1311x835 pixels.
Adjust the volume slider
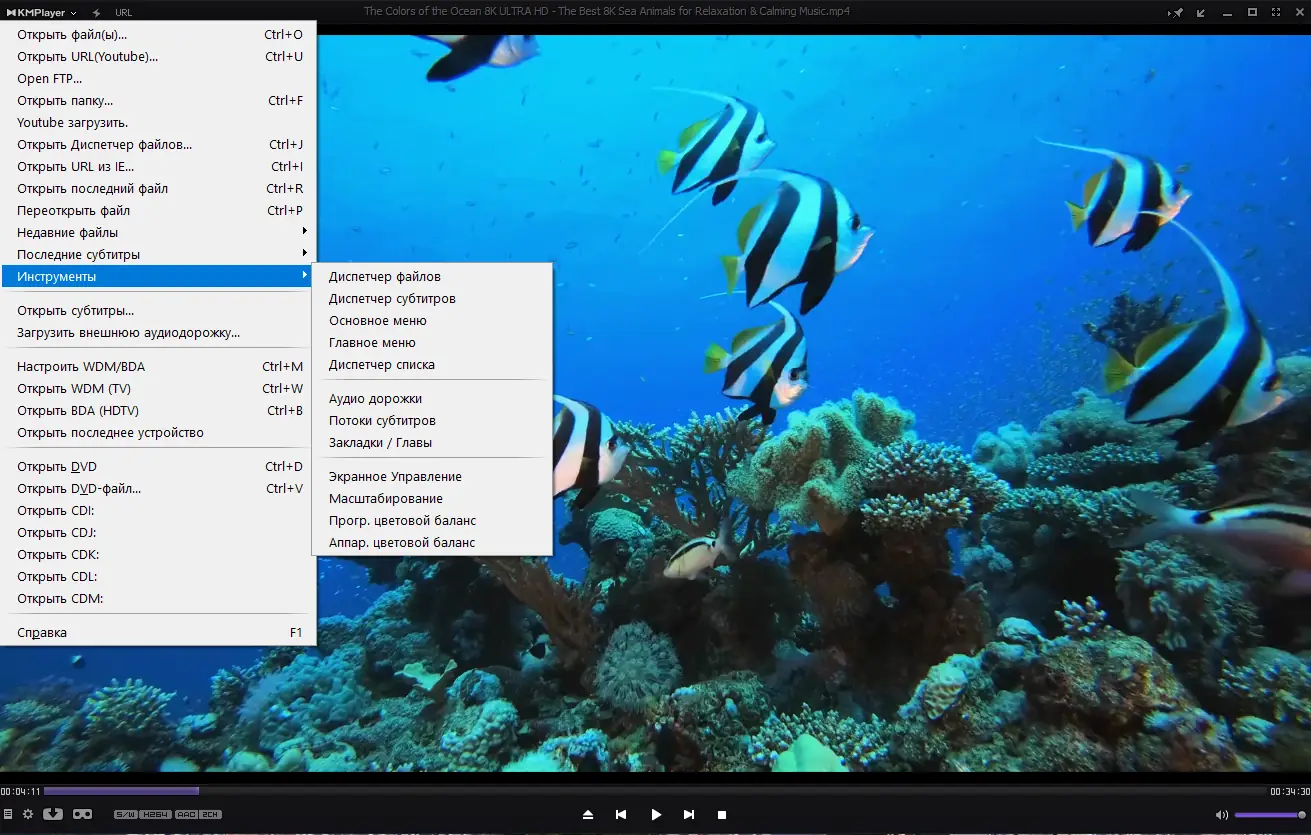click(x=1270, y=815)
